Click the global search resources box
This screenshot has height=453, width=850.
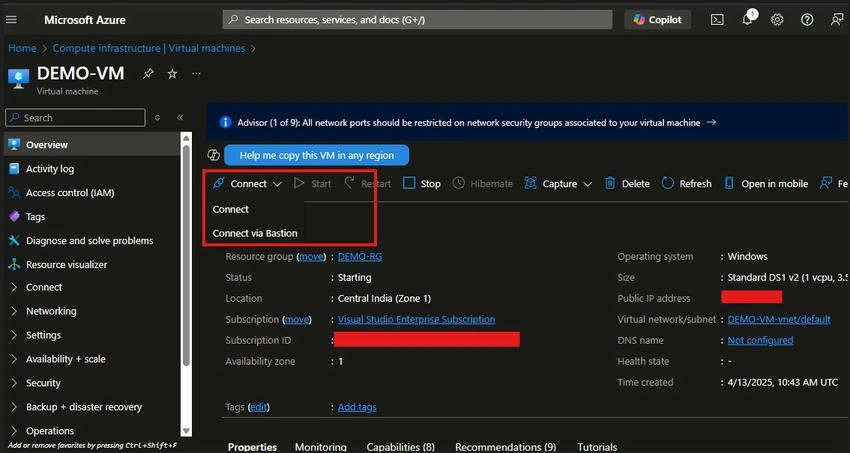[417, 20]
